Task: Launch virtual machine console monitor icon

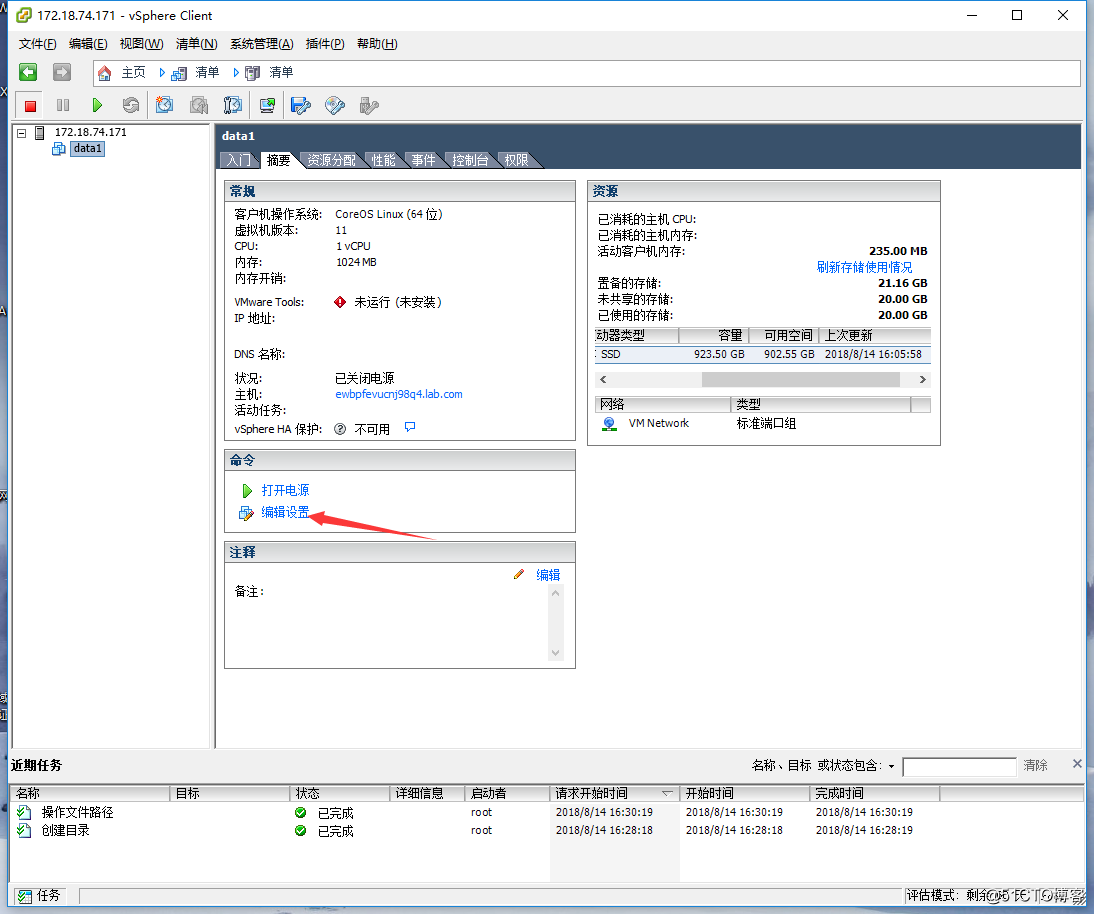Action: pyautogui.click(x=267, y=105)
